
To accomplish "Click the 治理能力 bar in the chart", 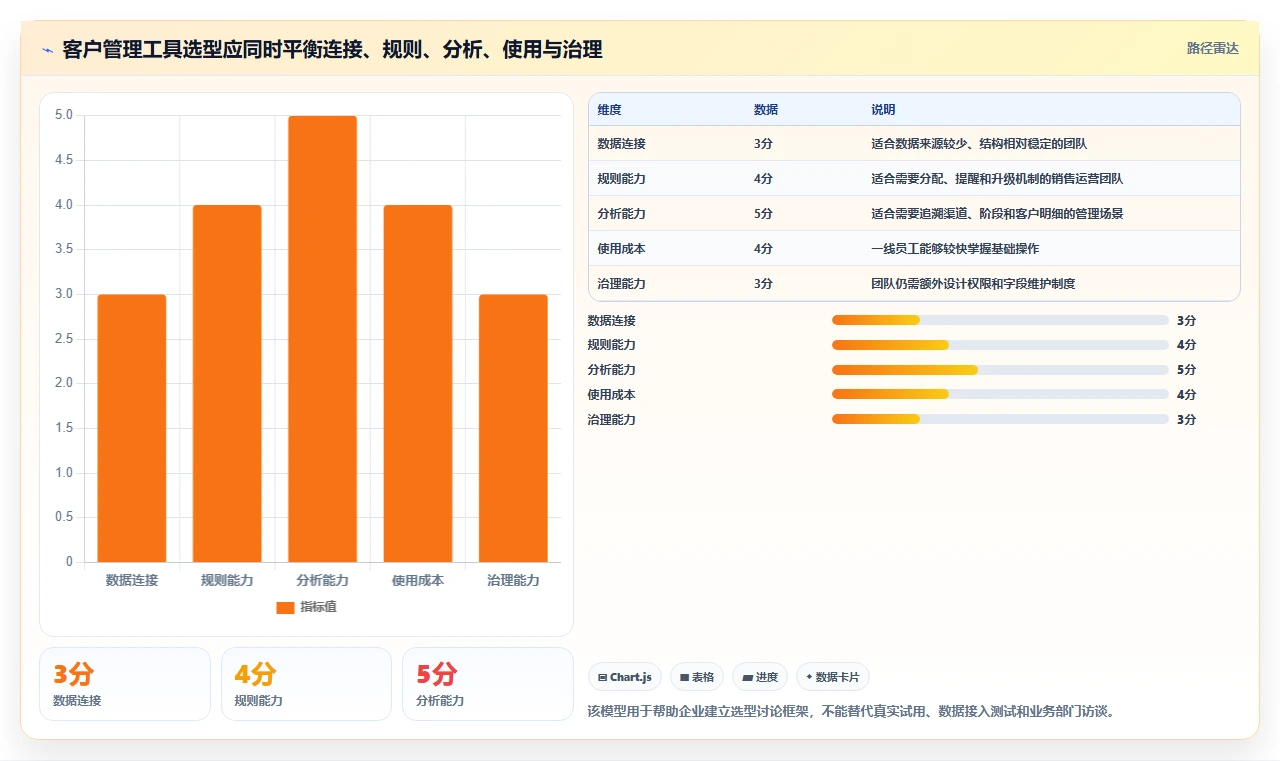I will 513,428.
